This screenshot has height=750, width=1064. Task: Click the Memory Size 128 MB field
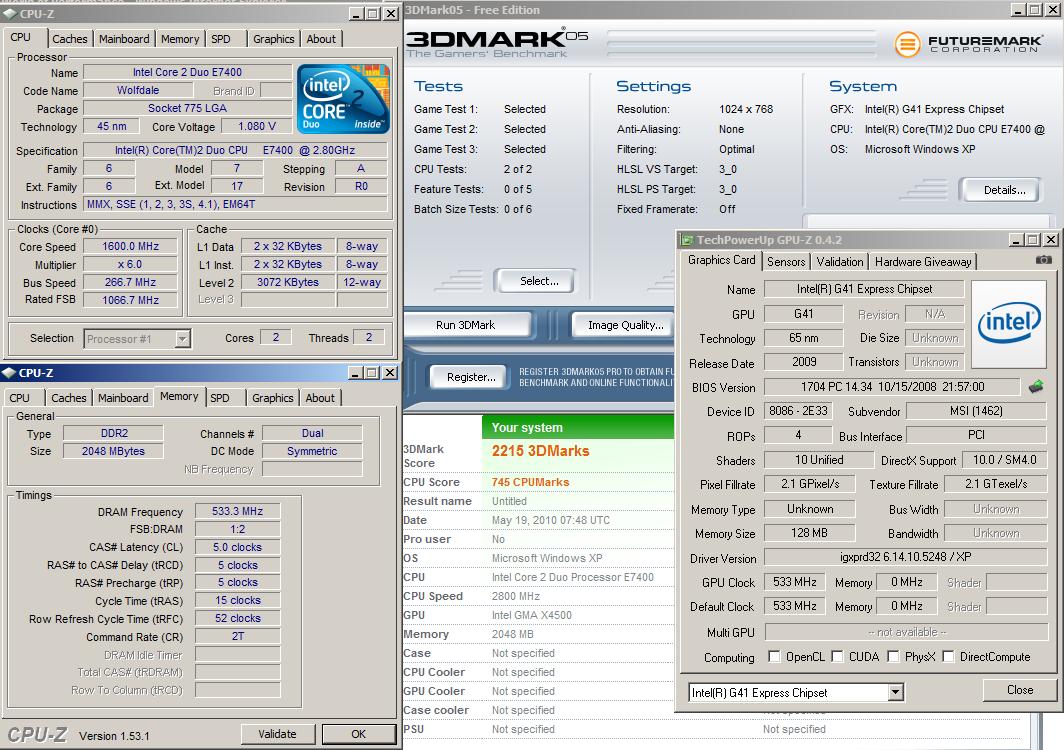810,533
